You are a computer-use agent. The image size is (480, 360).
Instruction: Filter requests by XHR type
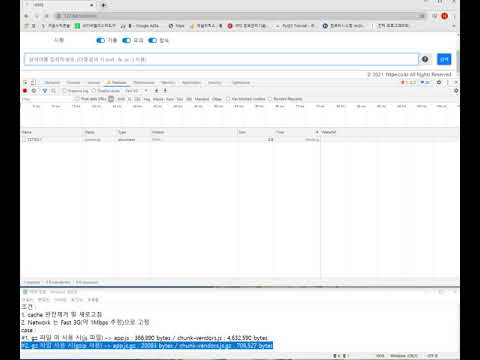click(x=121, y=99)
